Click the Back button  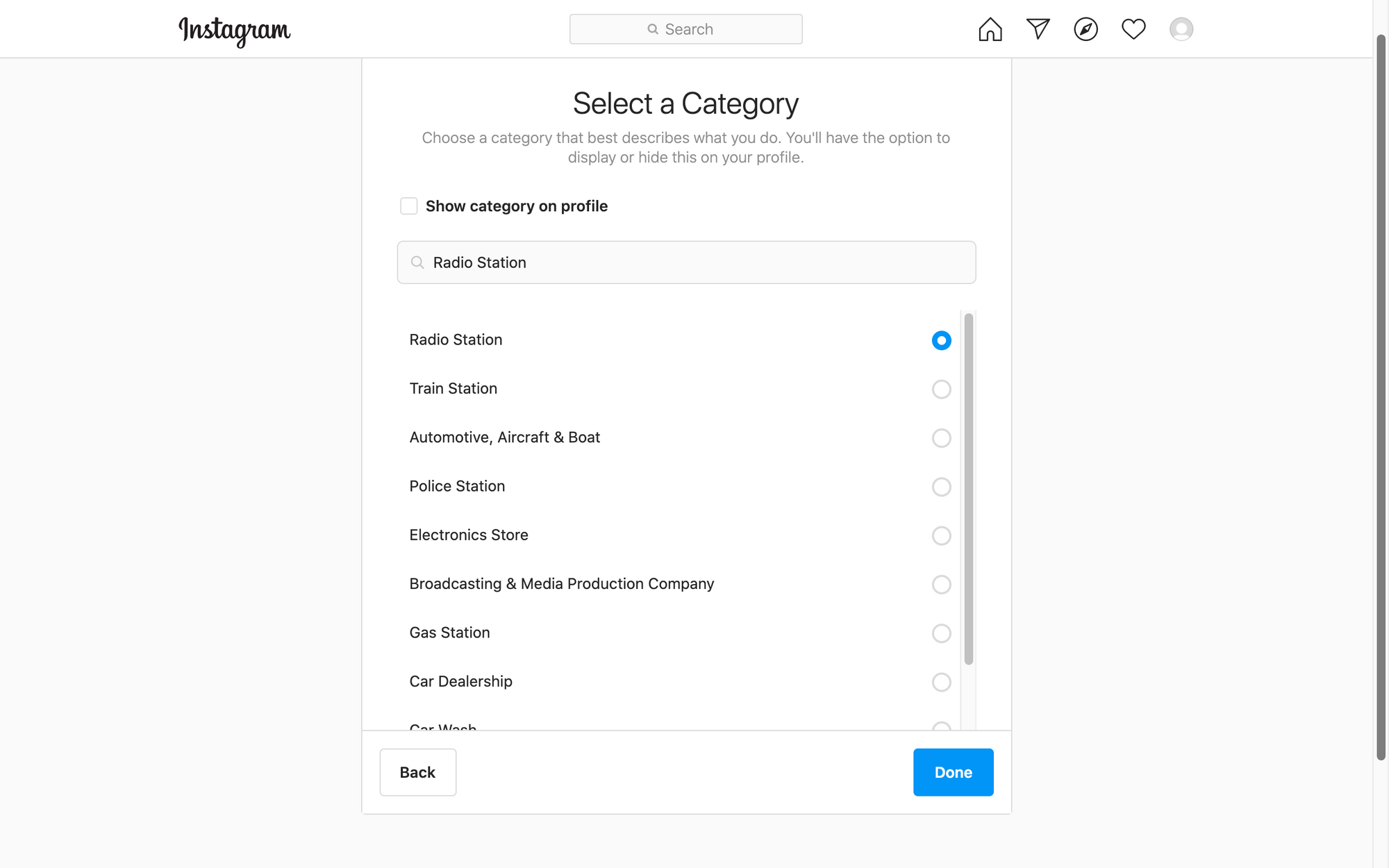[417, 772]
